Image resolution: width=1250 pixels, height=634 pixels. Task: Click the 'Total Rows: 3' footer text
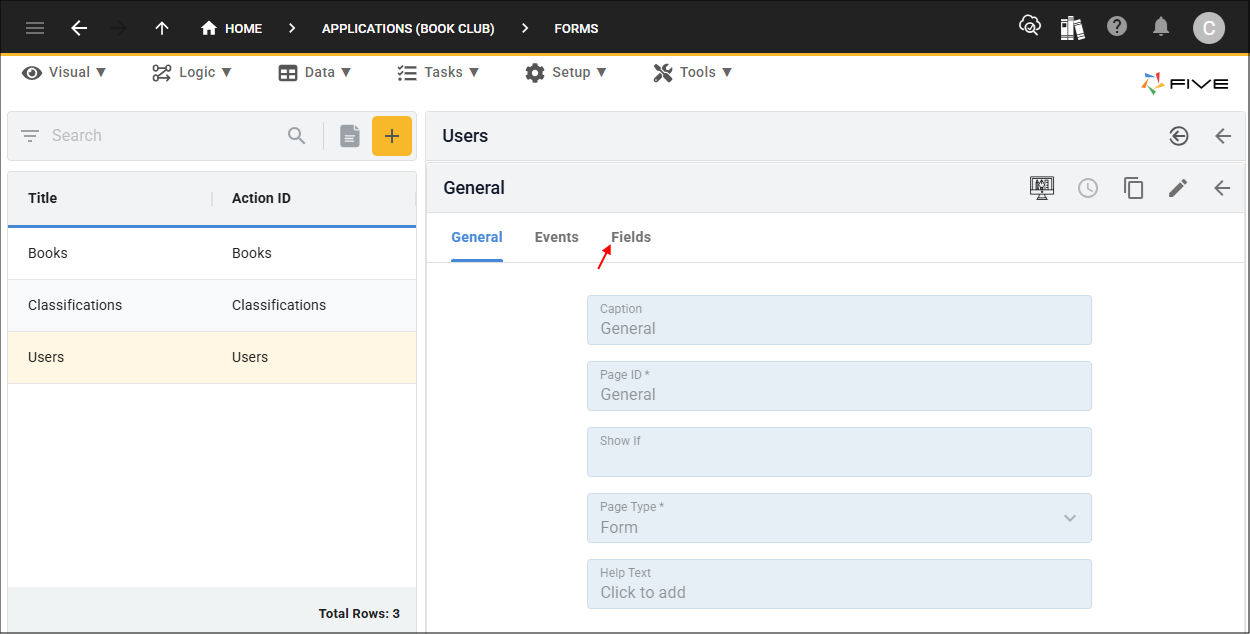359,613
